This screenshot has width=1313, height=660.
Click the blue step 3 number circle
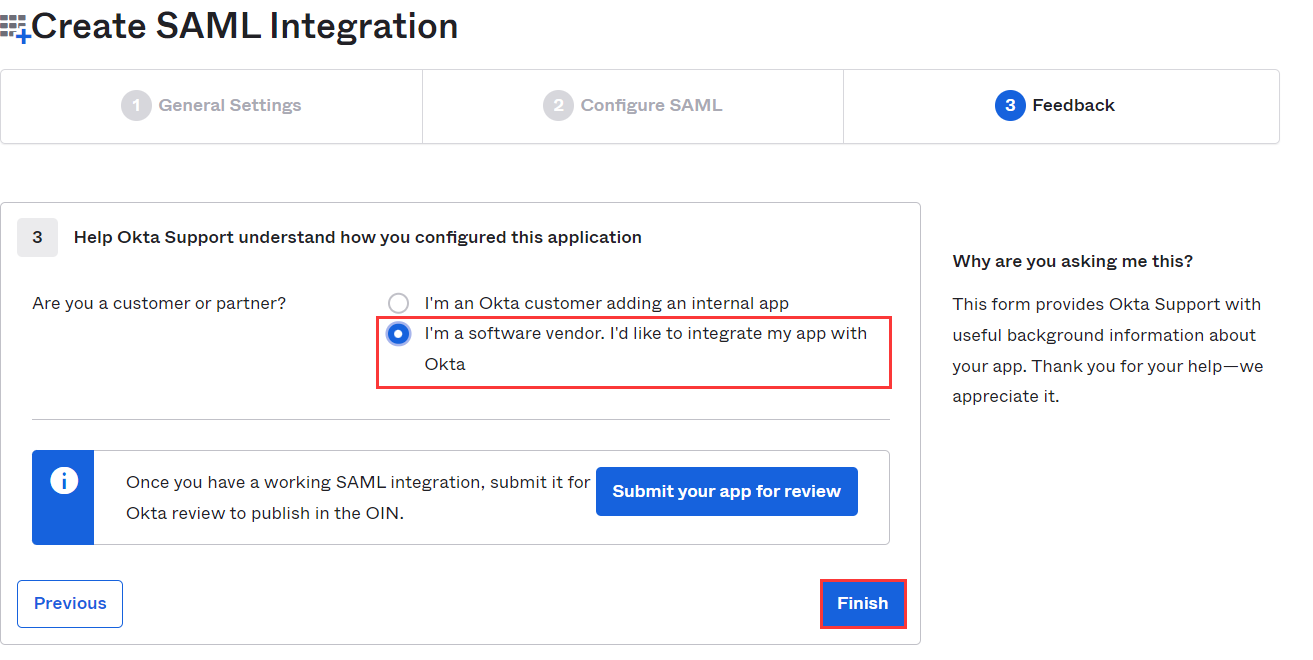coord(1010,105)
